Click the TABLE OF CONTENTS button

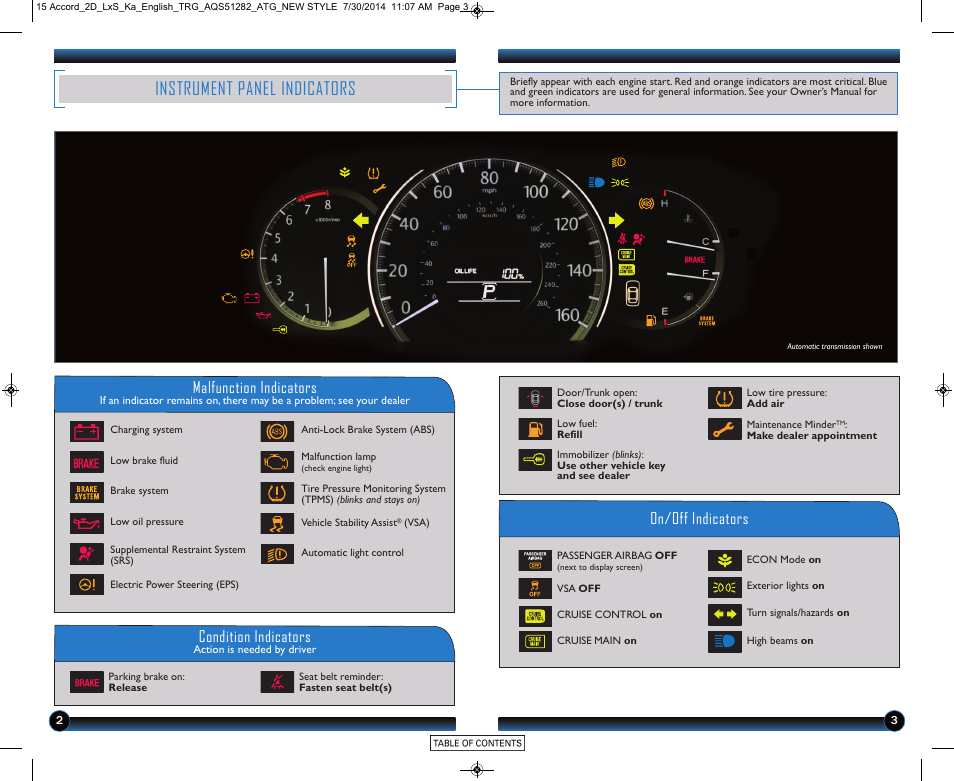[477, 743]
